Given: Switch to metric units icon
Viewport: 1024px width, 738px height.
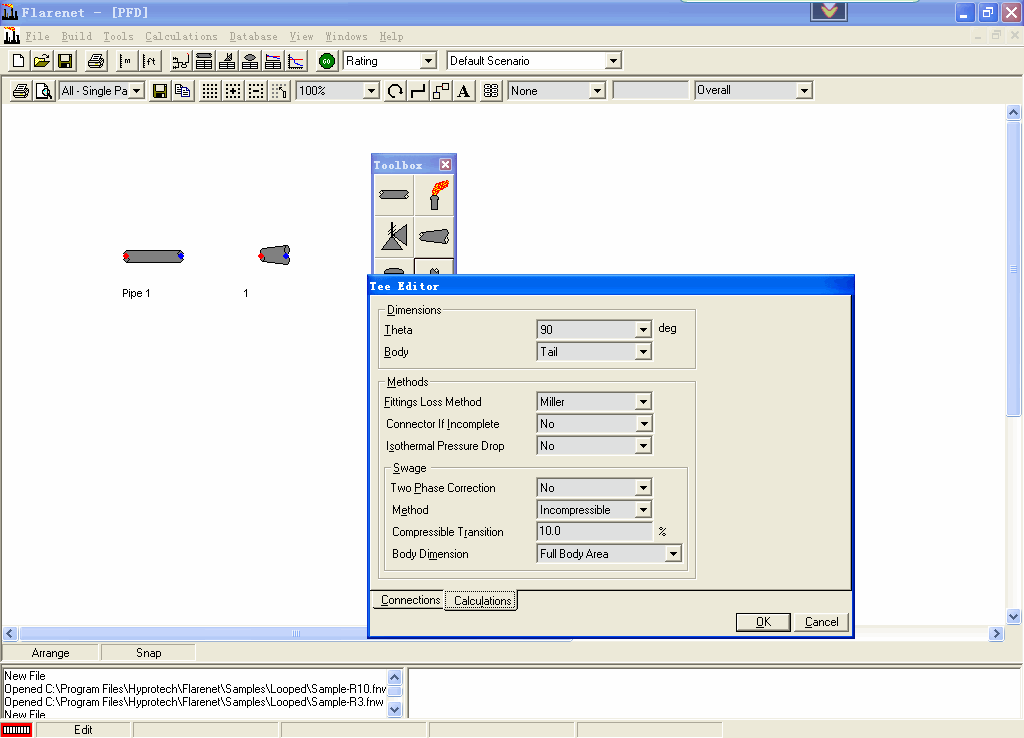Looking at the screenshot, I should click(126, 61).
